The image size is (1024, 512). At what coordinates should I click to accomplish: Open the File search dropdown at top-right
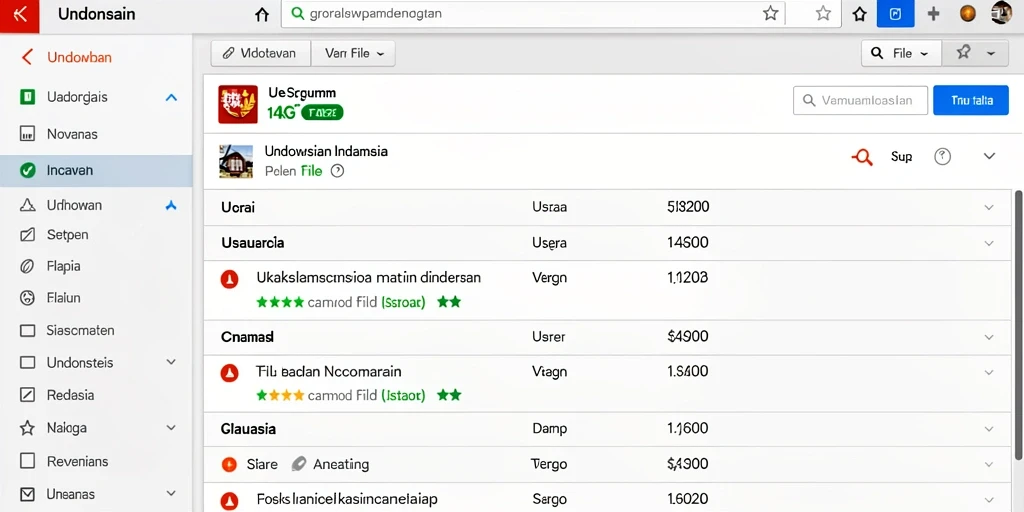click(901, 54)
